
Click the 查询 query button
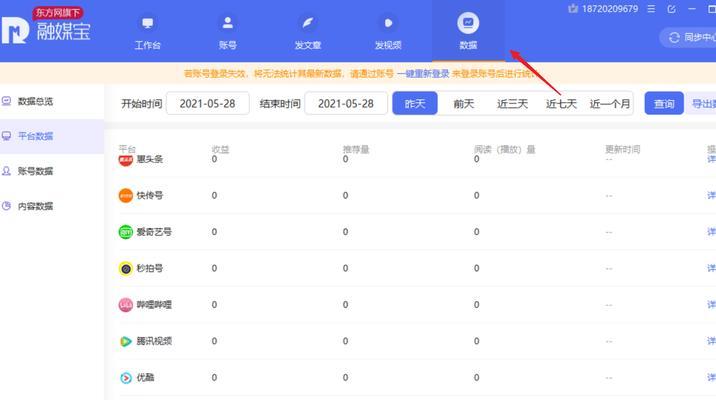coord(664,104)
